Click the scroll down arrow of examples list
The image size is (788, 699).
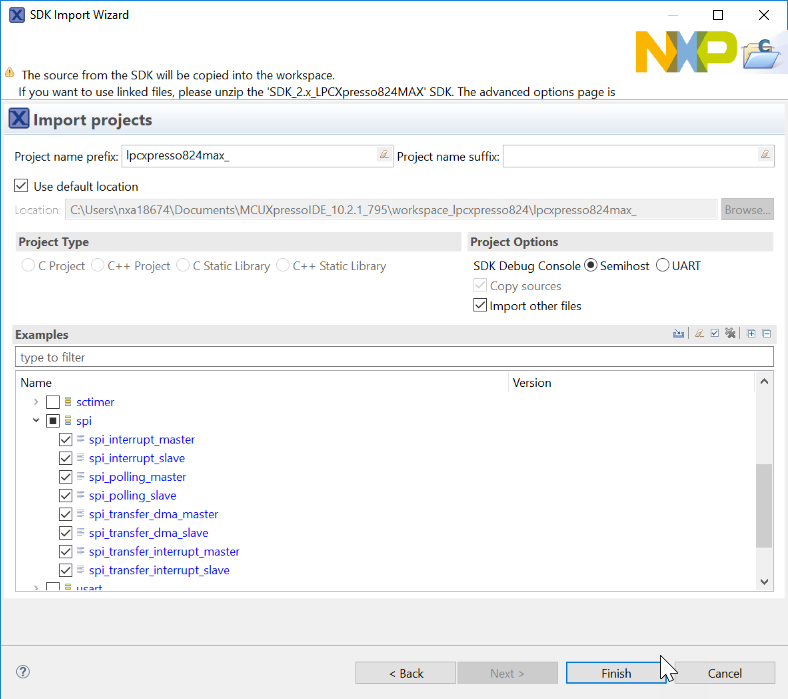tap(764, 582)
